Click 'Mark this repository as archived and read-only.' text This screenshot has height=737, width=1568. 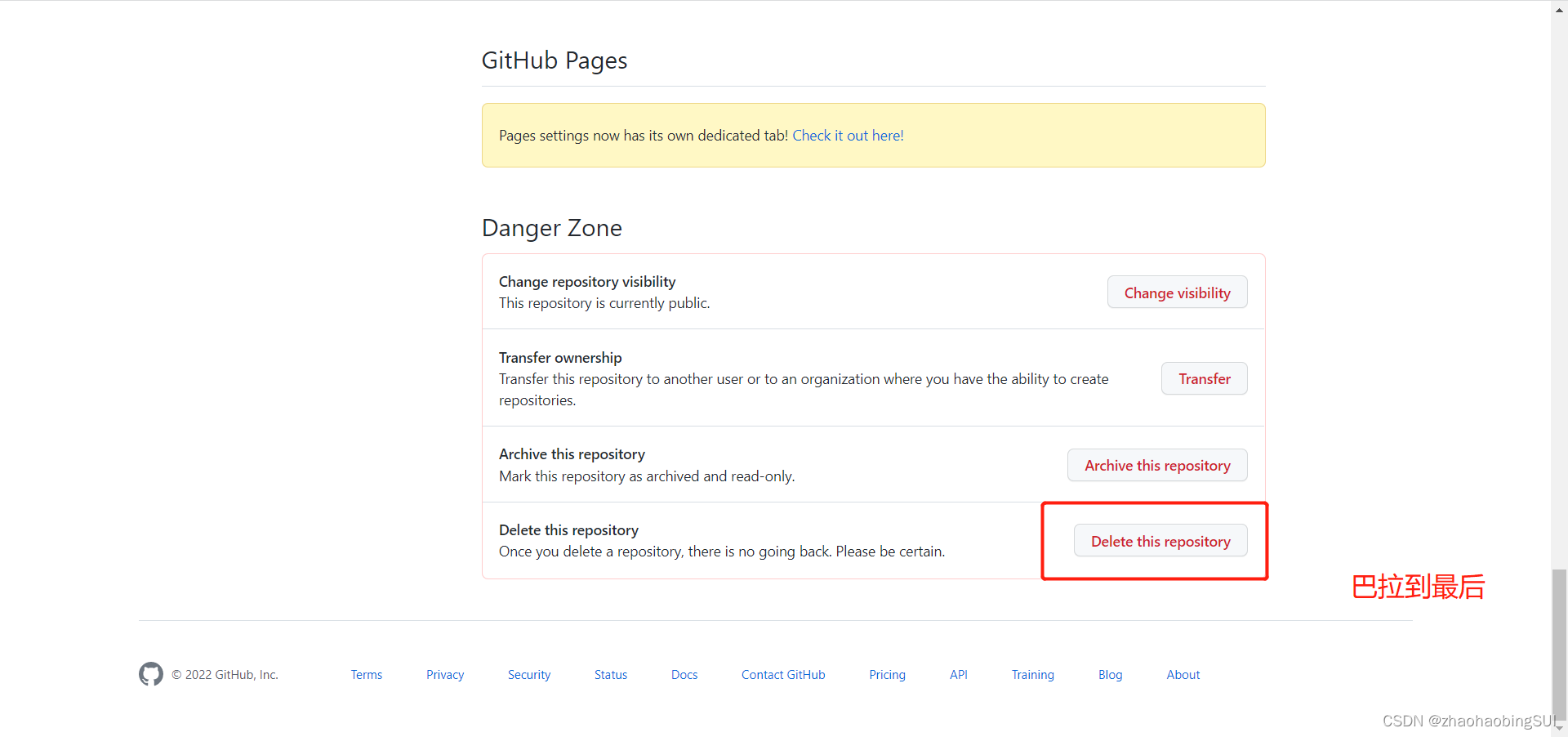click(647, 476)
